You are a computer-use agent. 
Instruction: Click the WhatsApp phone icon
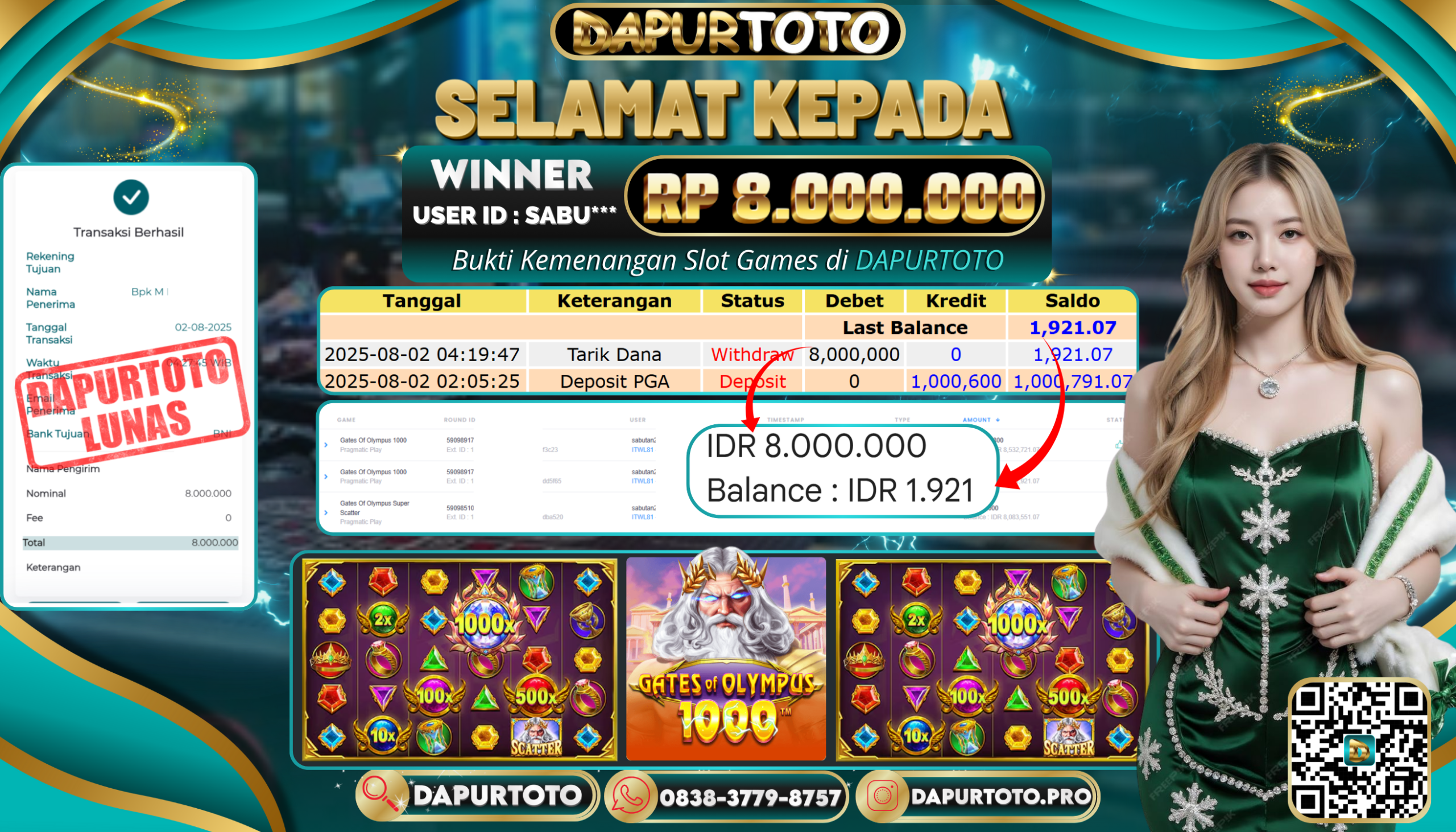click(x=631, y=795)
